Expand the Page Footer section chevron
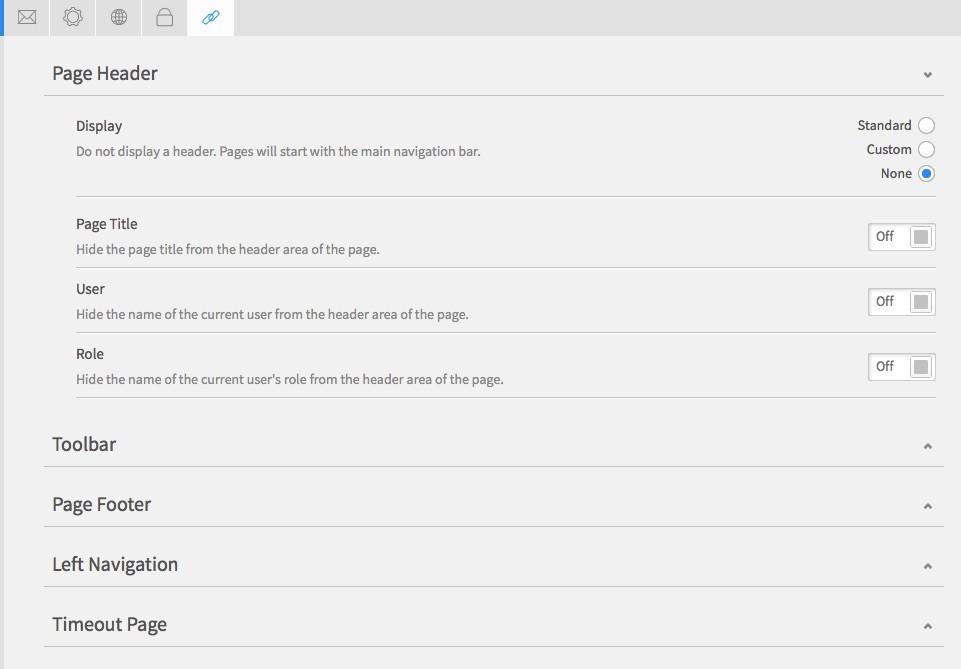The height and width of the screenshot is (669, 961). pyautogui.click(x=927, y=506)
